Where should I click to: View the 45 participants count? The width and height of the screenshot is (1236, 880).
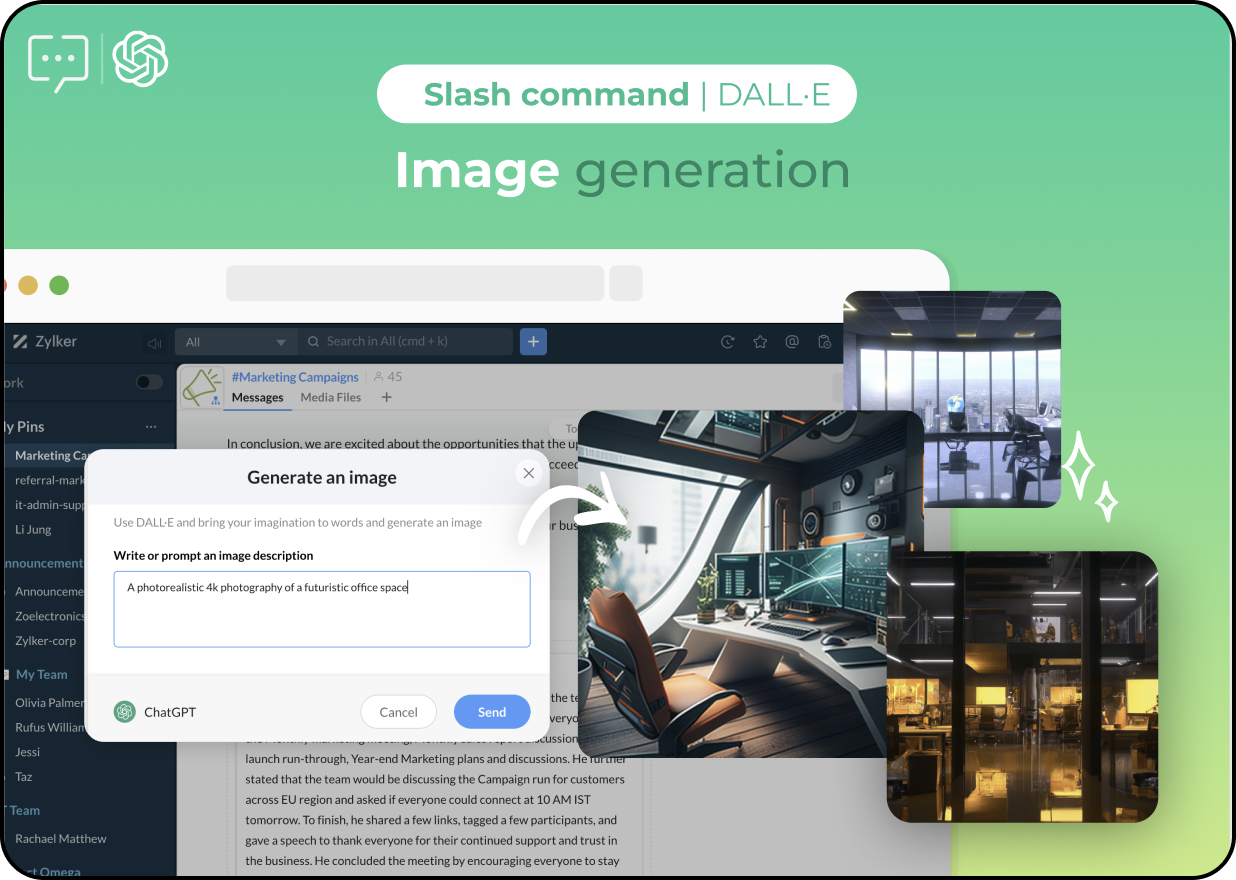tap(387, 377)
